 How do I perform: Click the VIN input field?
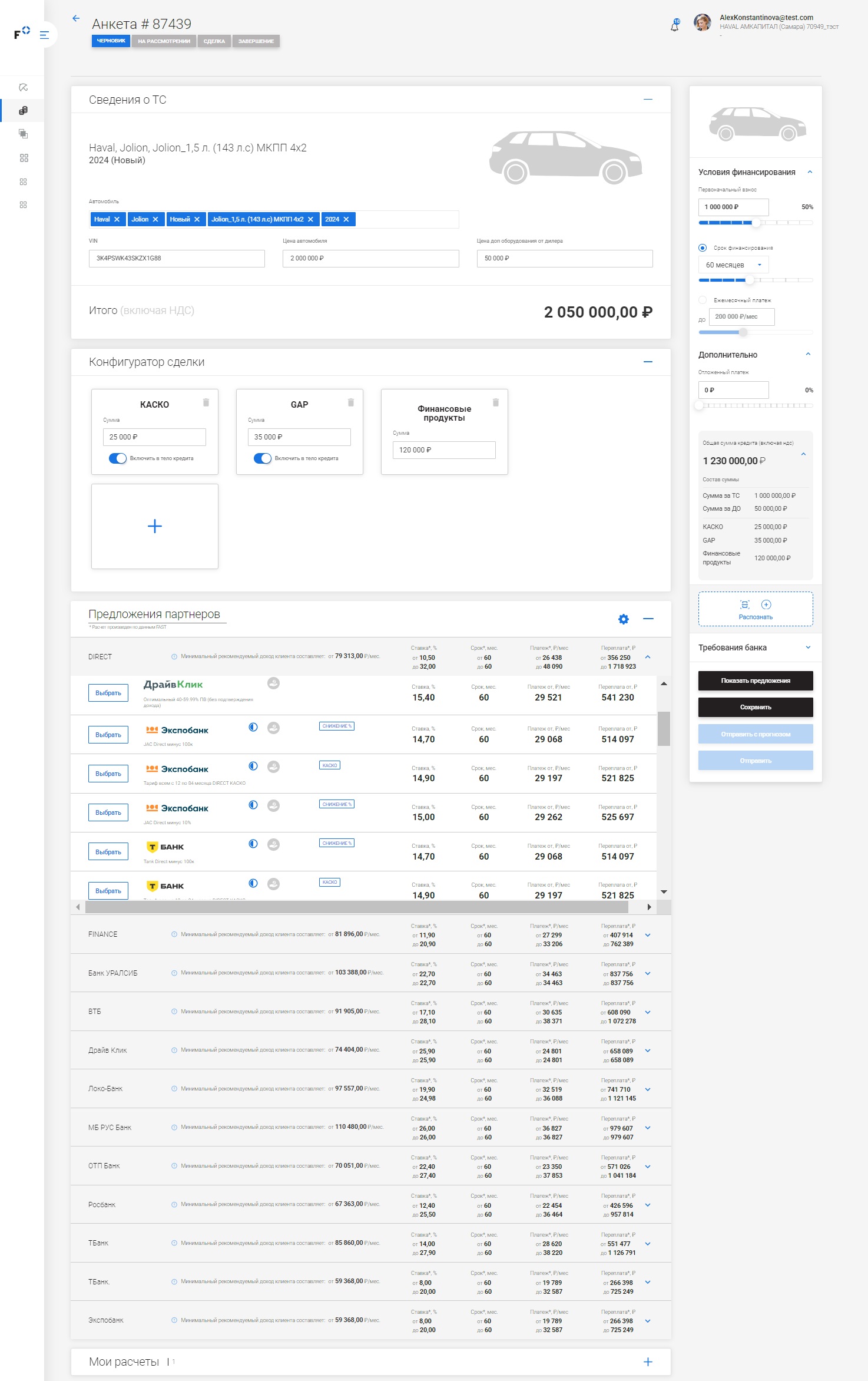177,258
